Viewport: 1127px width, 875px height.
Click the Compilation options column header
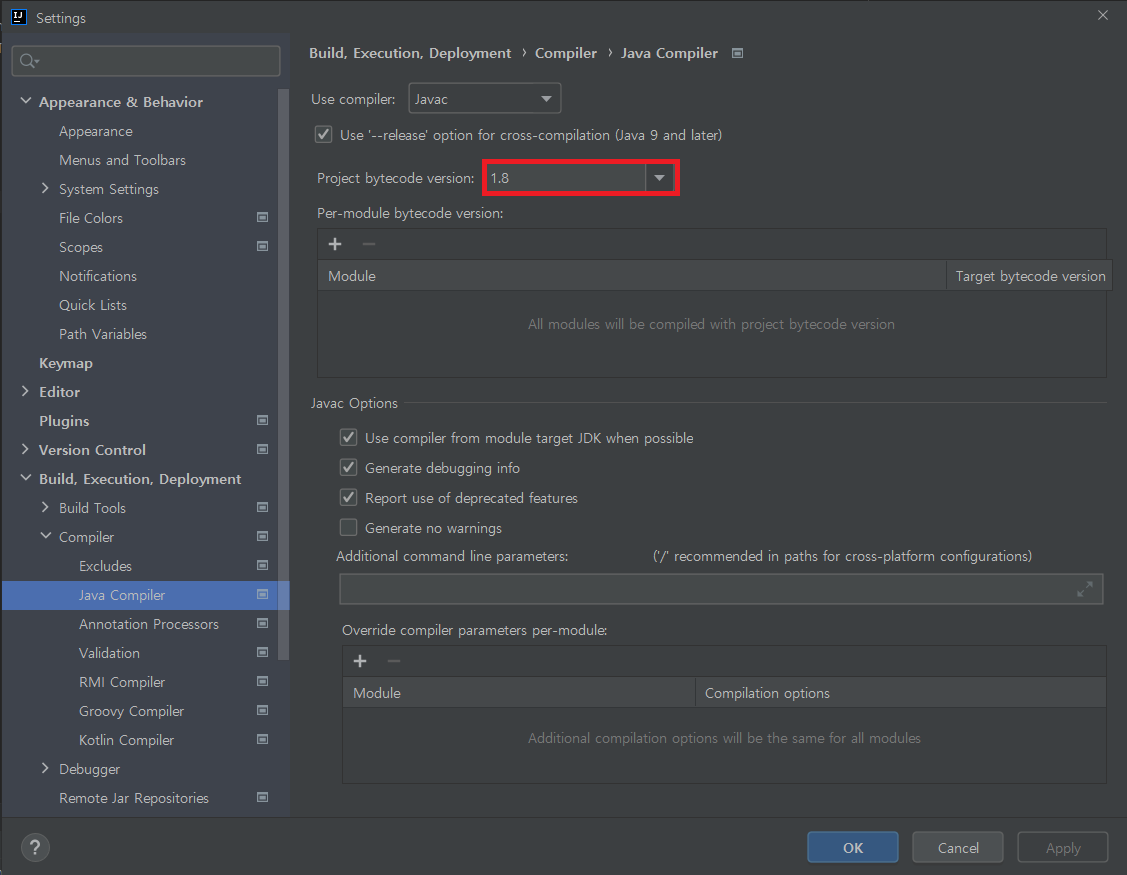901,692
